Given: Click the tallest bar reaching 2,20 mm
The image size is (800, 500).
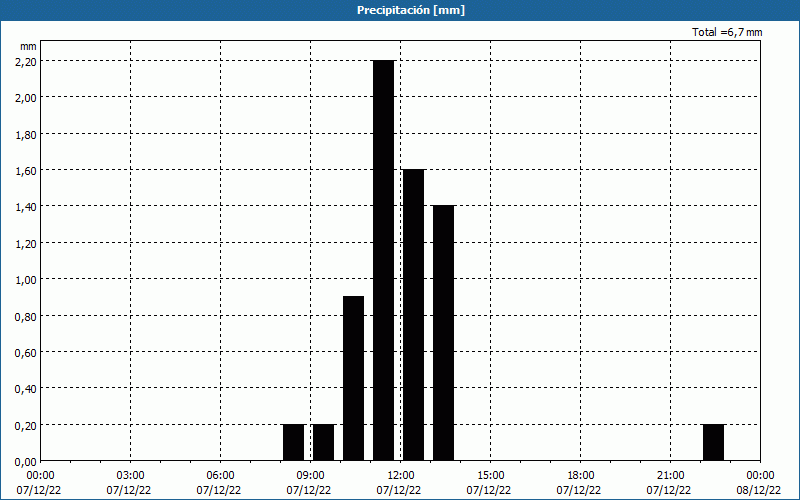Looking at the screenshot, I should coord(384,260).
